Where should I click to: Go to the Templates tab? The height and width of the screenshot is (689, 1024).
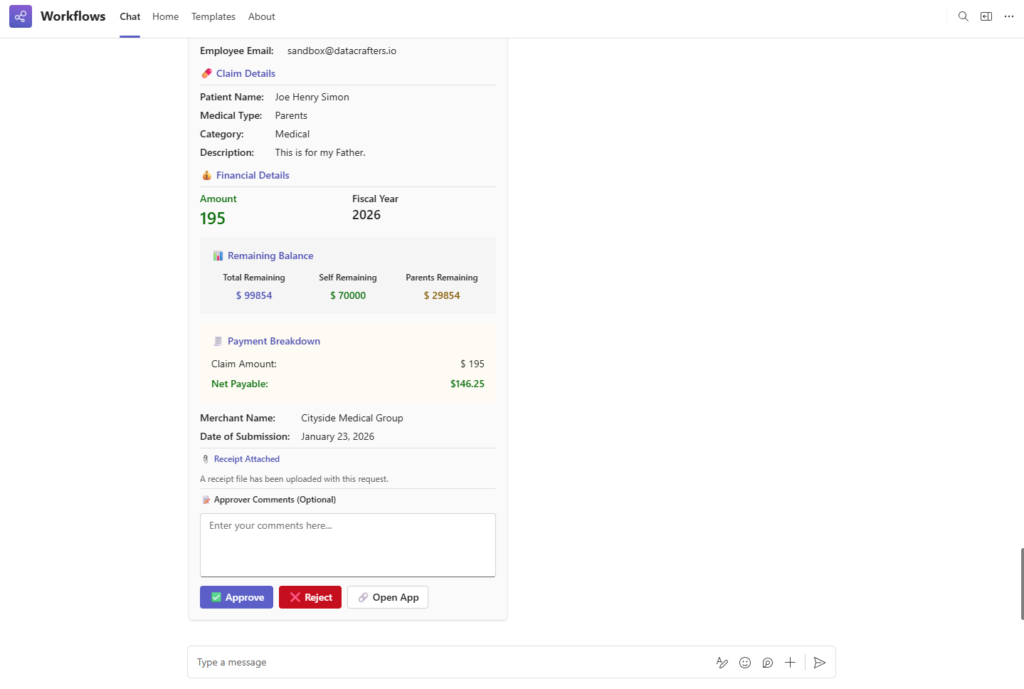tap(213, 17)
